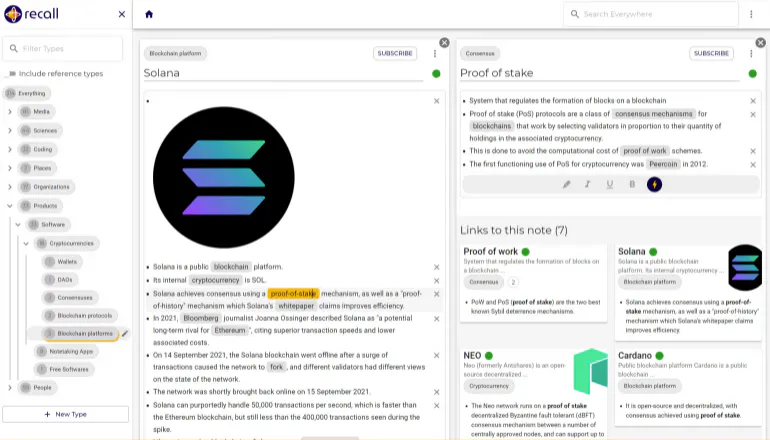Open the Peercoin tag link
The image size is (770, 440).
click(663, 165)
